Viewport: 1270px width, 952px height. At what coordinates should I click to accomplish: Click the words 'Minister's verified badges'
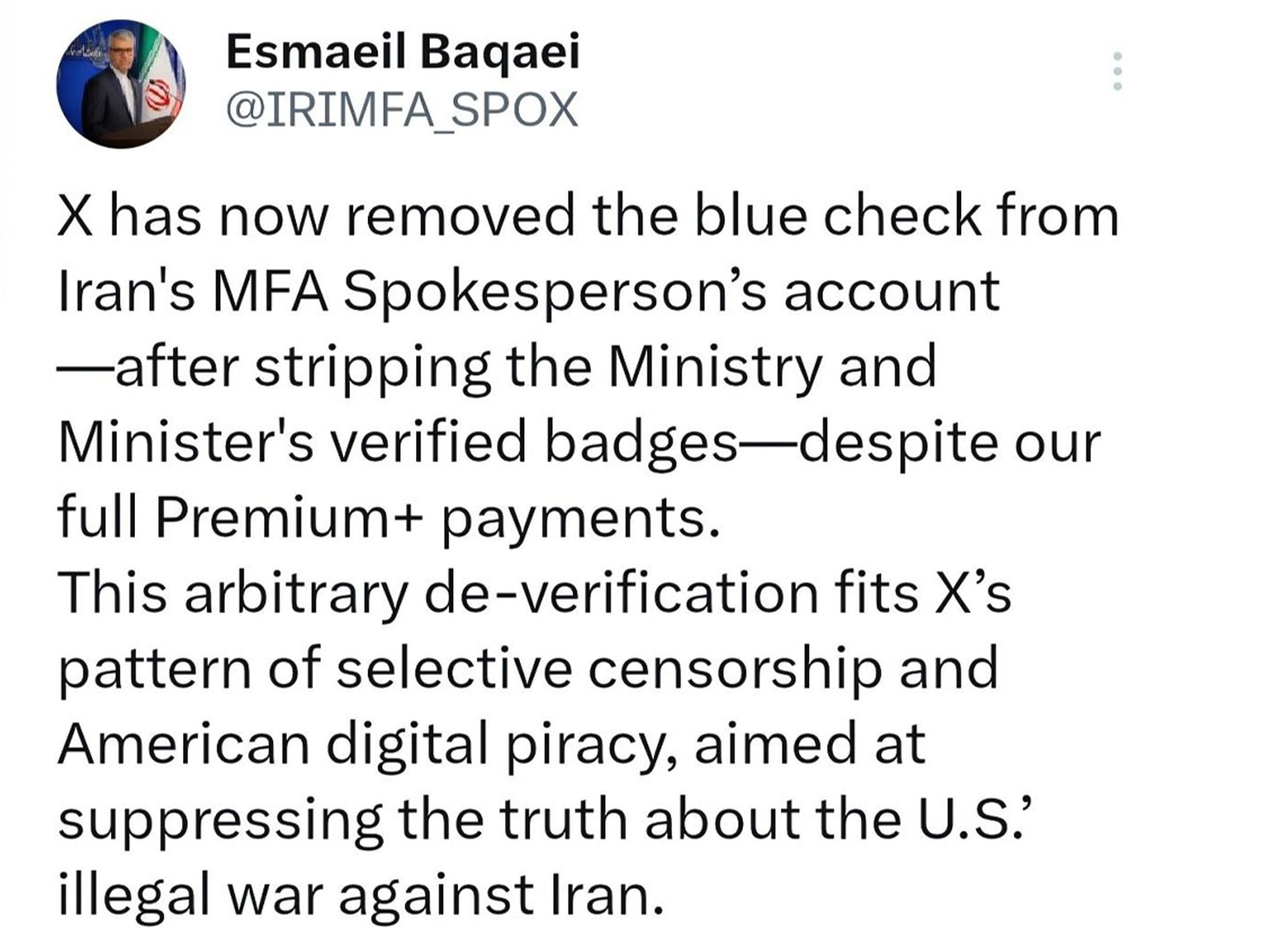(x=398, y=443)
